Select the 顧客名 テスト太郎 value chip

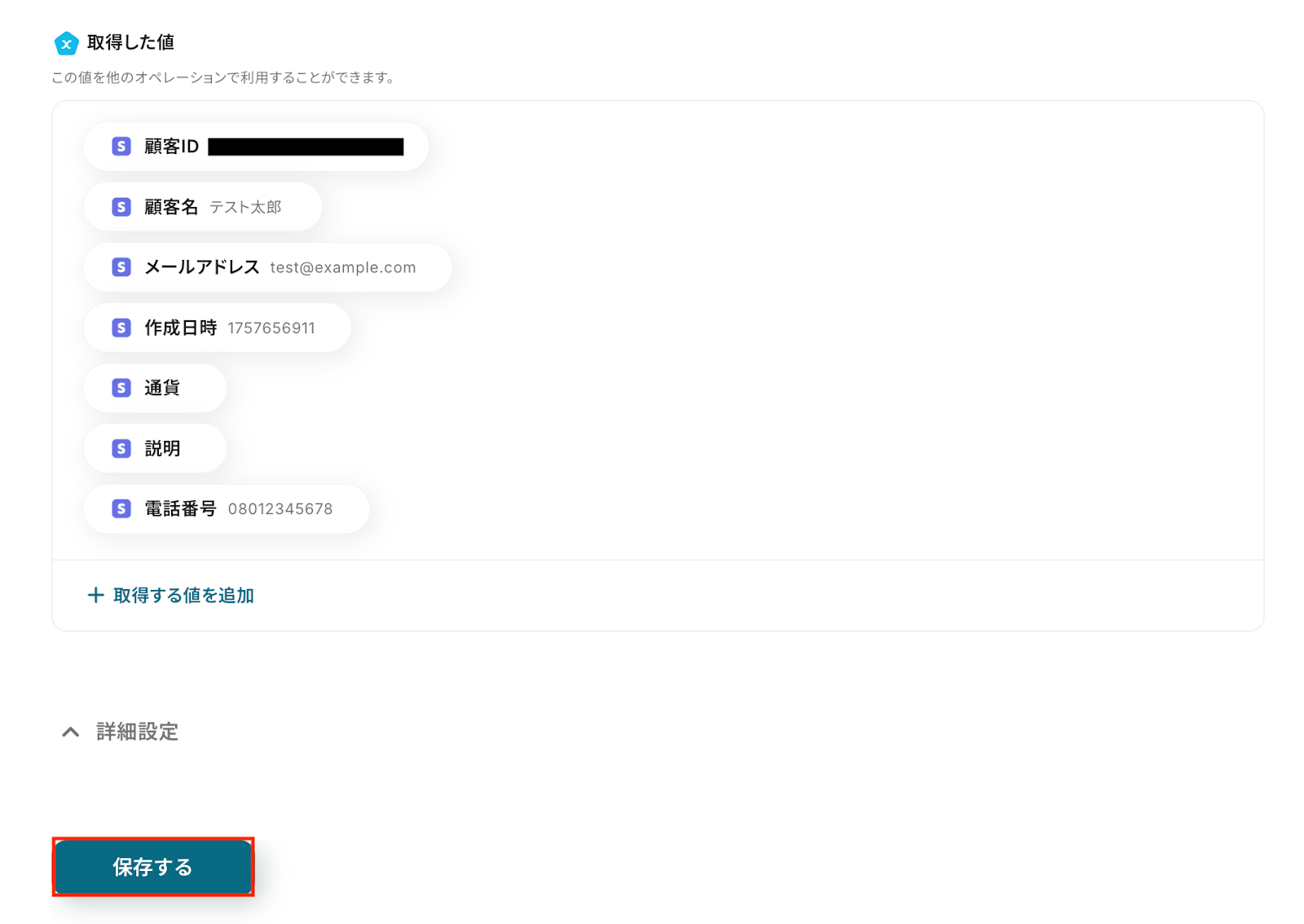[203, 207]
